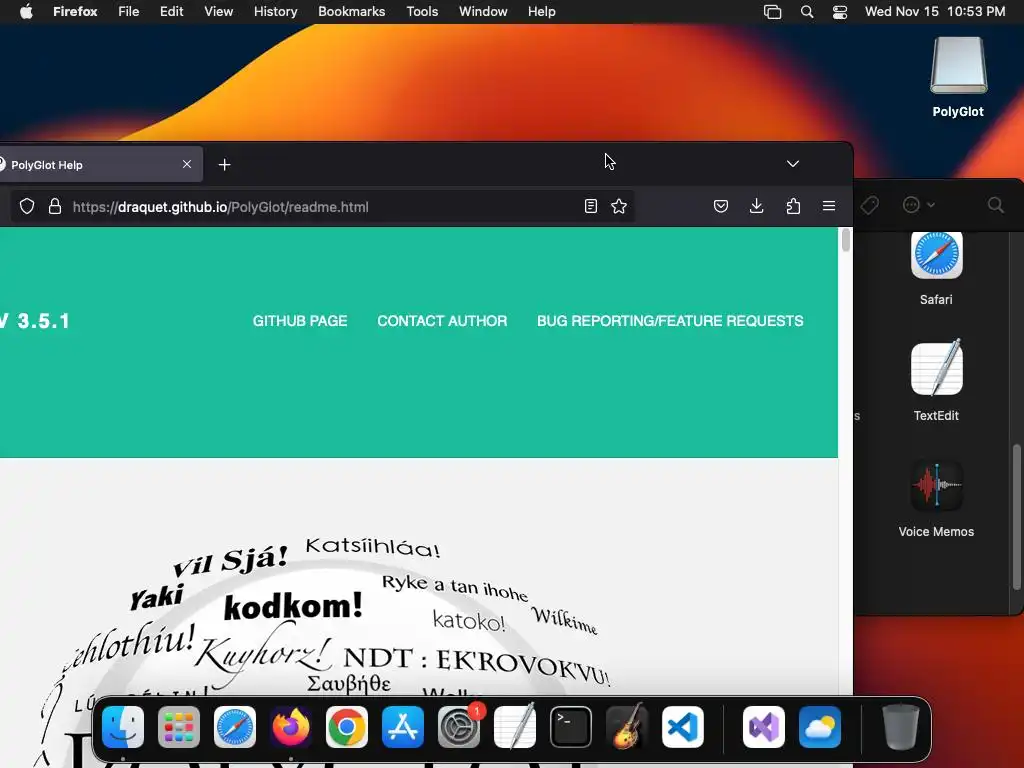Click the menu bar date and time
The height and width of the screenshot is (768, 1024).
tap(935, 12)
